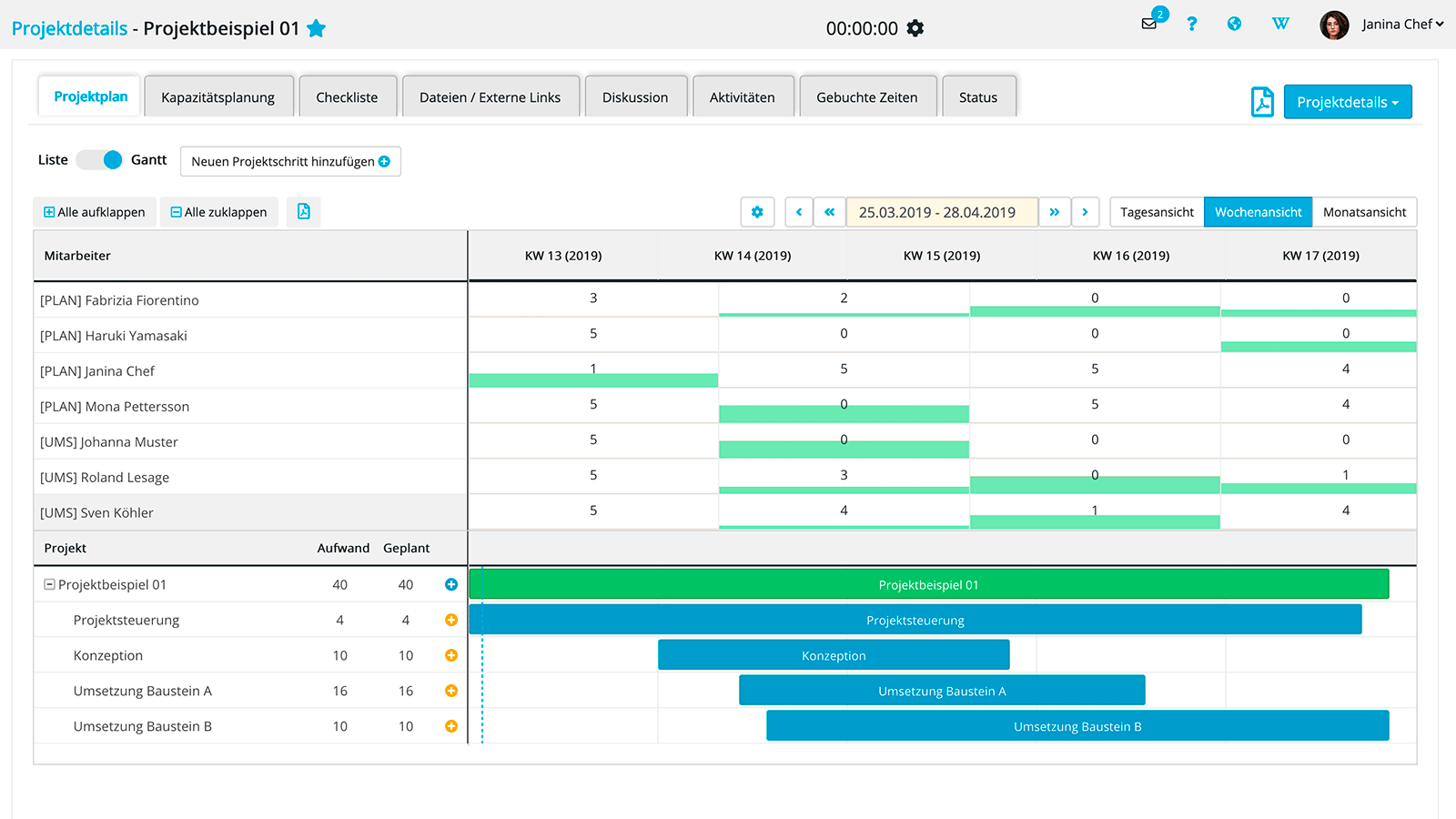Screen dimensions: 1456x819
Task: Click the date range field 25.03.2019 - 28.04.2019
Action: tap(942, 211)
